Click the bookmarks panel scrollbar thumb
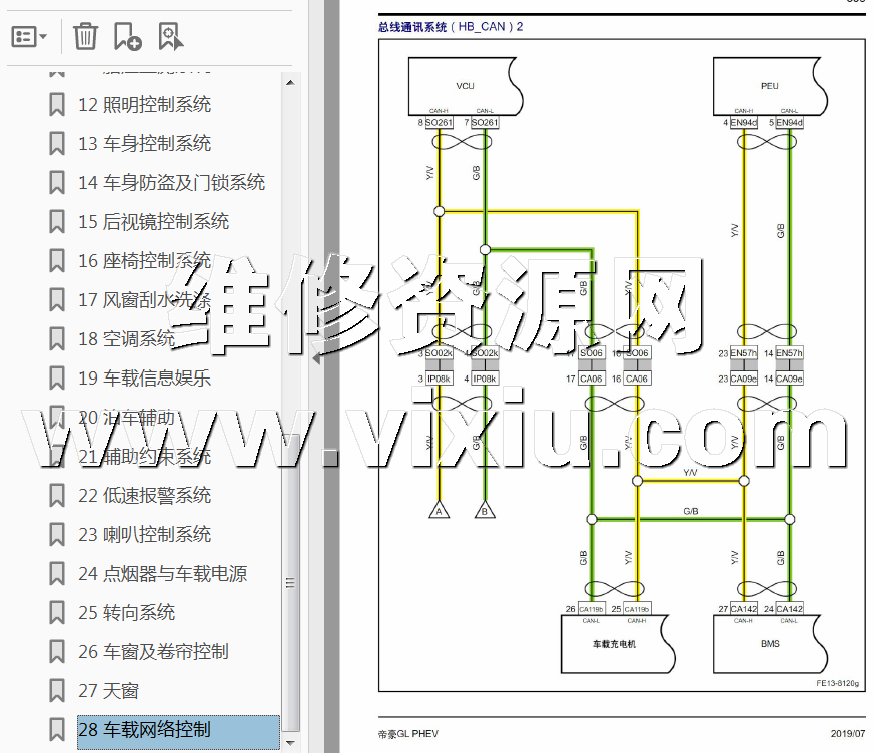874x753 pixels. click(x=291, y=580)
